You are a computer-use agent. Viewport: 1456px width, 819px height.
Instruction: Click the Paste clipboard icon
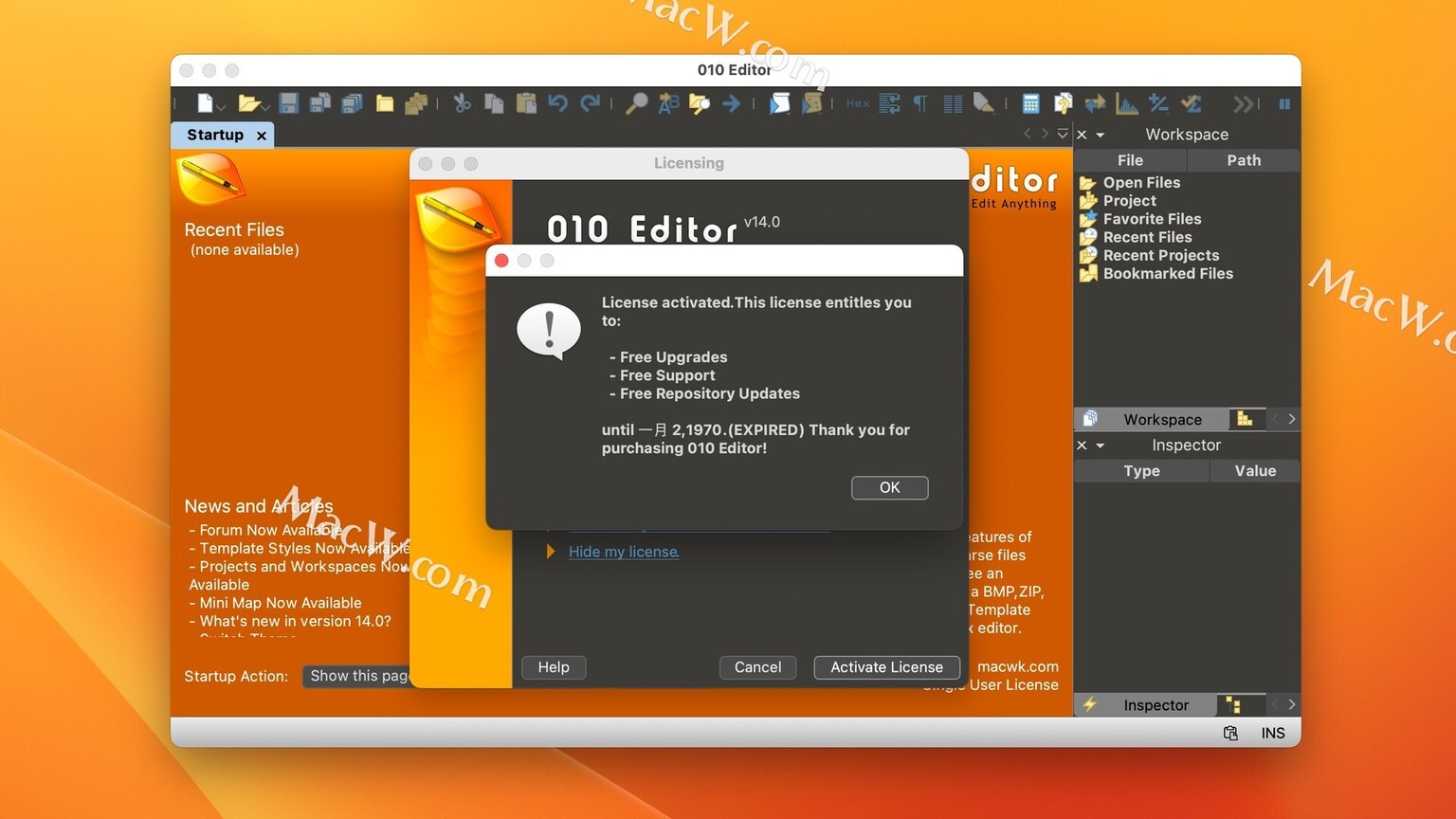click(x=526, y=103)
